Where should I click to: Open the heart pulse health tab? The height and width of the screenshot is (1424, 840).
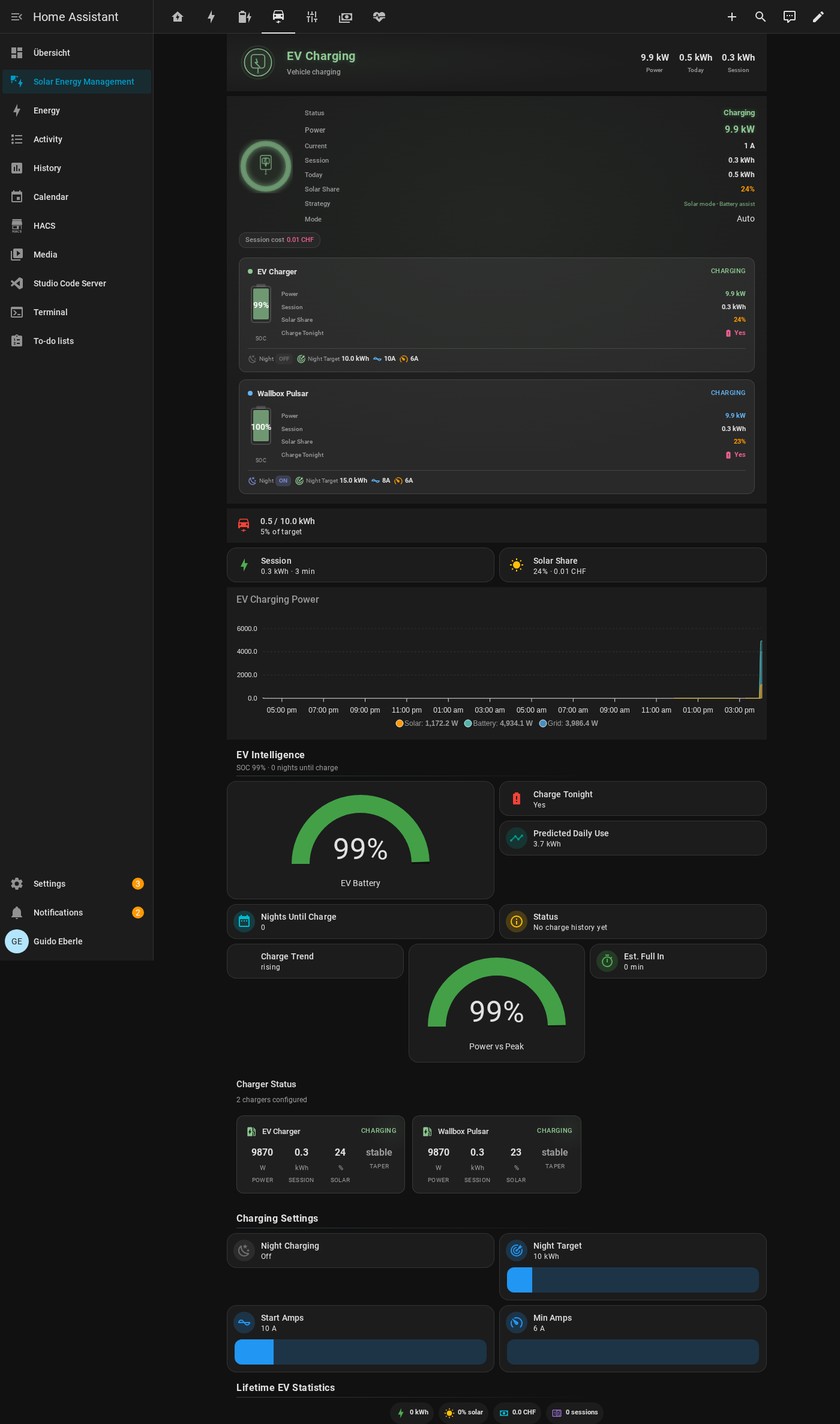tap(379, 17)
